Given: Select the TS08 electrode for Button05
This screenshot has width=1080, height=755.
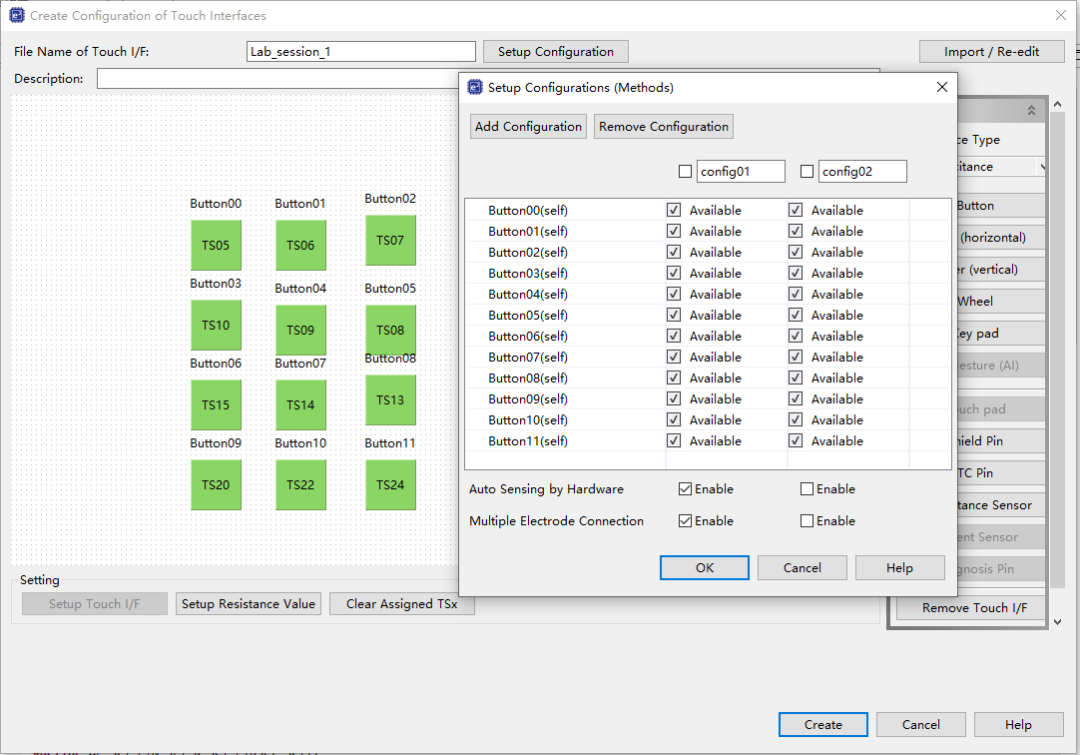Looking at the screenshot, I should point(390,330).
